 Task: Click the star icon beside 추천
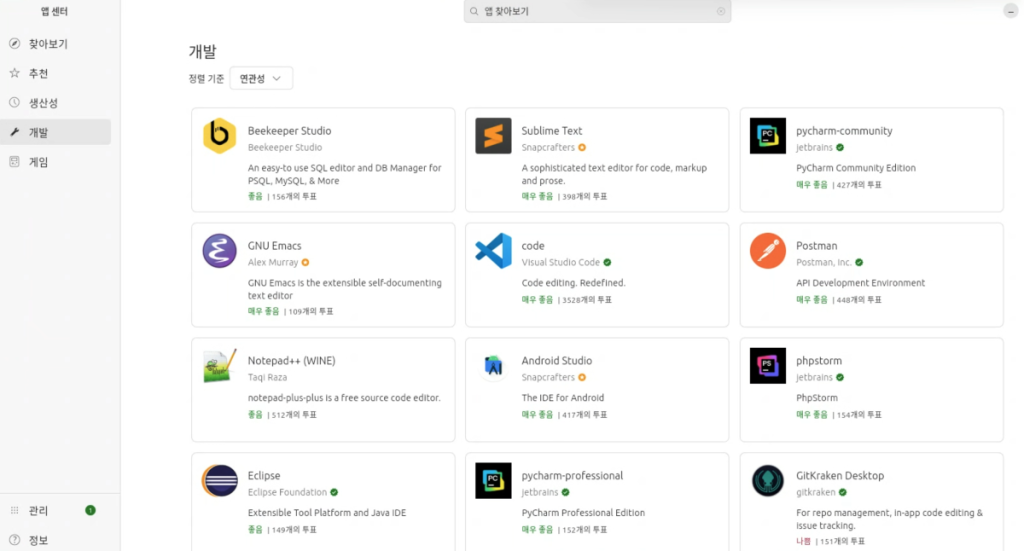click(14, 73)
